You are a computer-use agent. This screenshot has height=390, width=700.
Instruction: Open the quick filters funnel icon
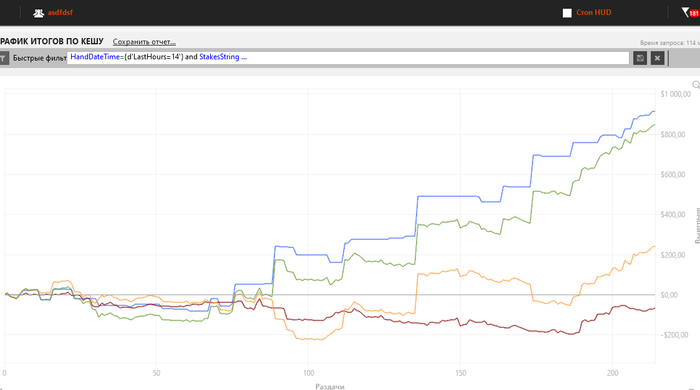point(4,58)
